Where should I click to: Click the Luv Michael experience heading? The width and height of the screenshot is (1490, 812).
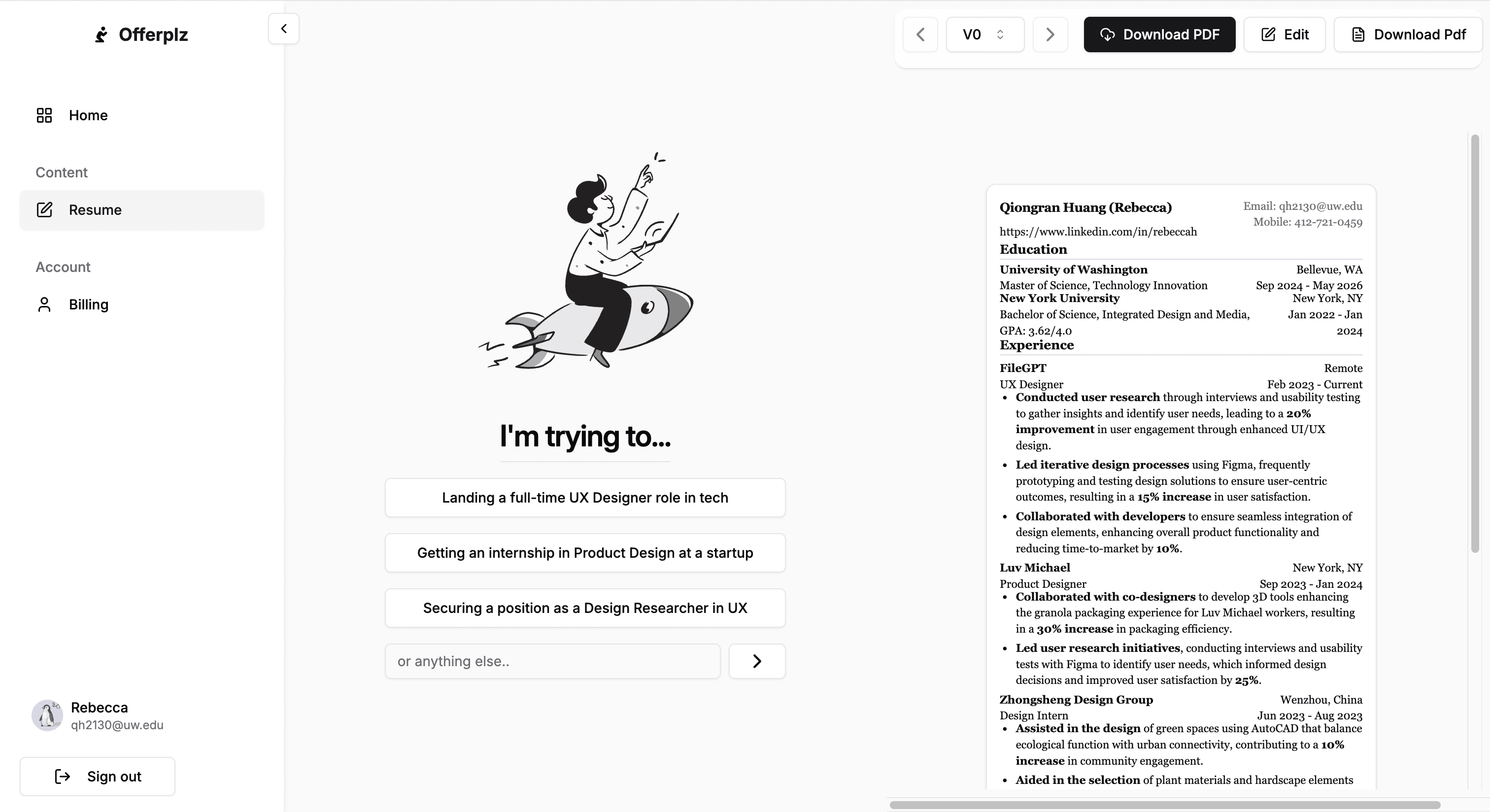[x=1035, y=568]
